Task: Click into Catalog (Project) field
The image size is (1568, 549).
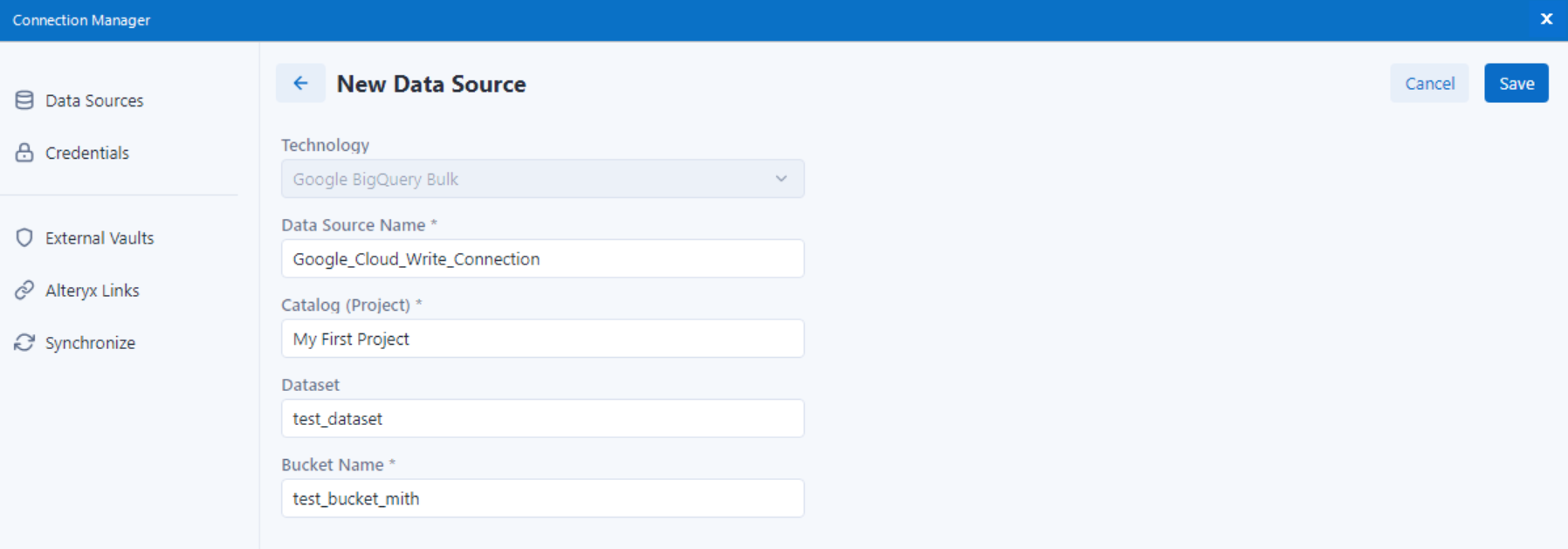Action: (x=542, y=339)
